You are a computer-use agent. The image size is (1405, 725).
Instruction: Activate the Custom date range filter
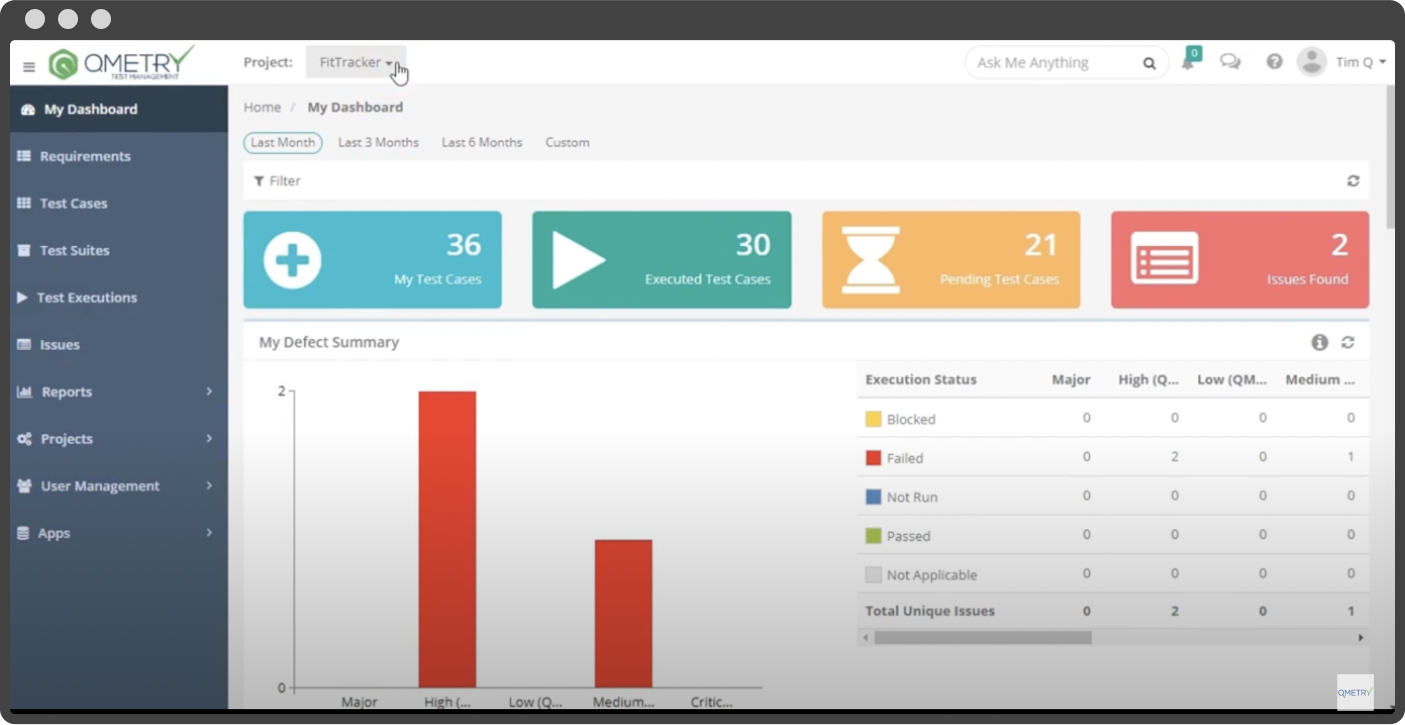tap(567, 142)
